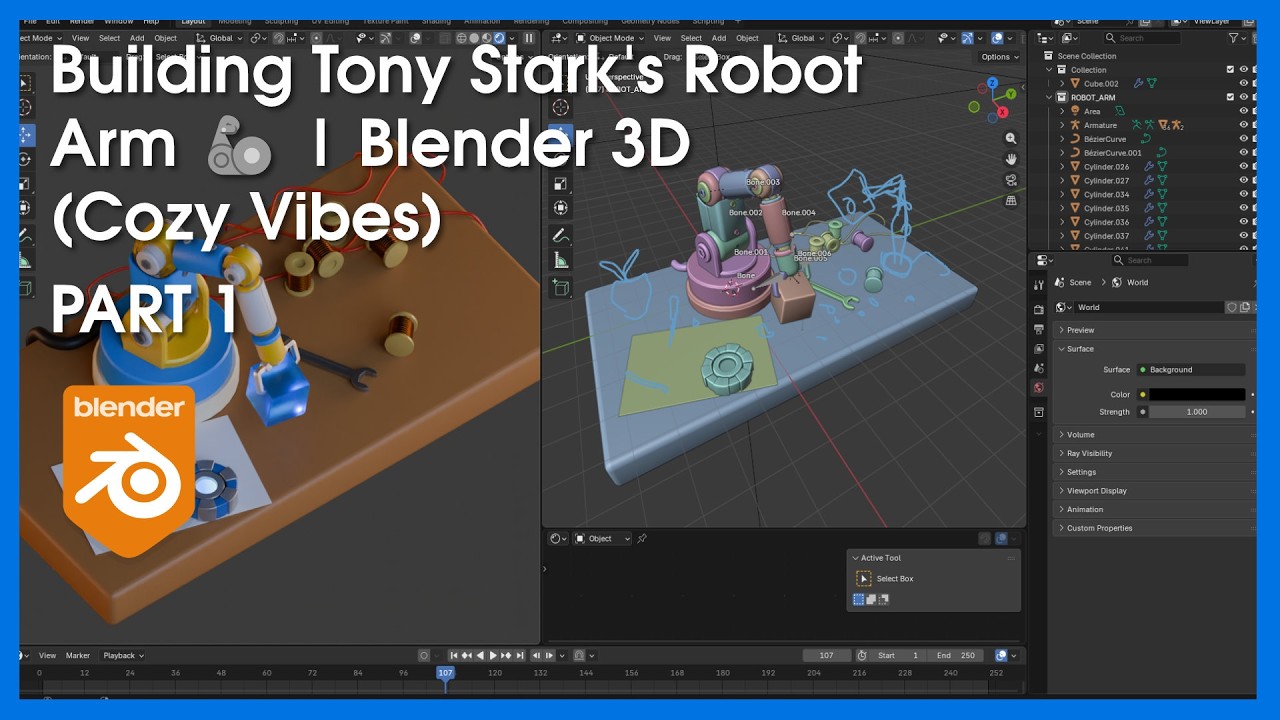The width and height of the screenshot is (1280, 720).
Task: Select the Add Cube tool in right viewport
Action: click(x=561, y=289)
